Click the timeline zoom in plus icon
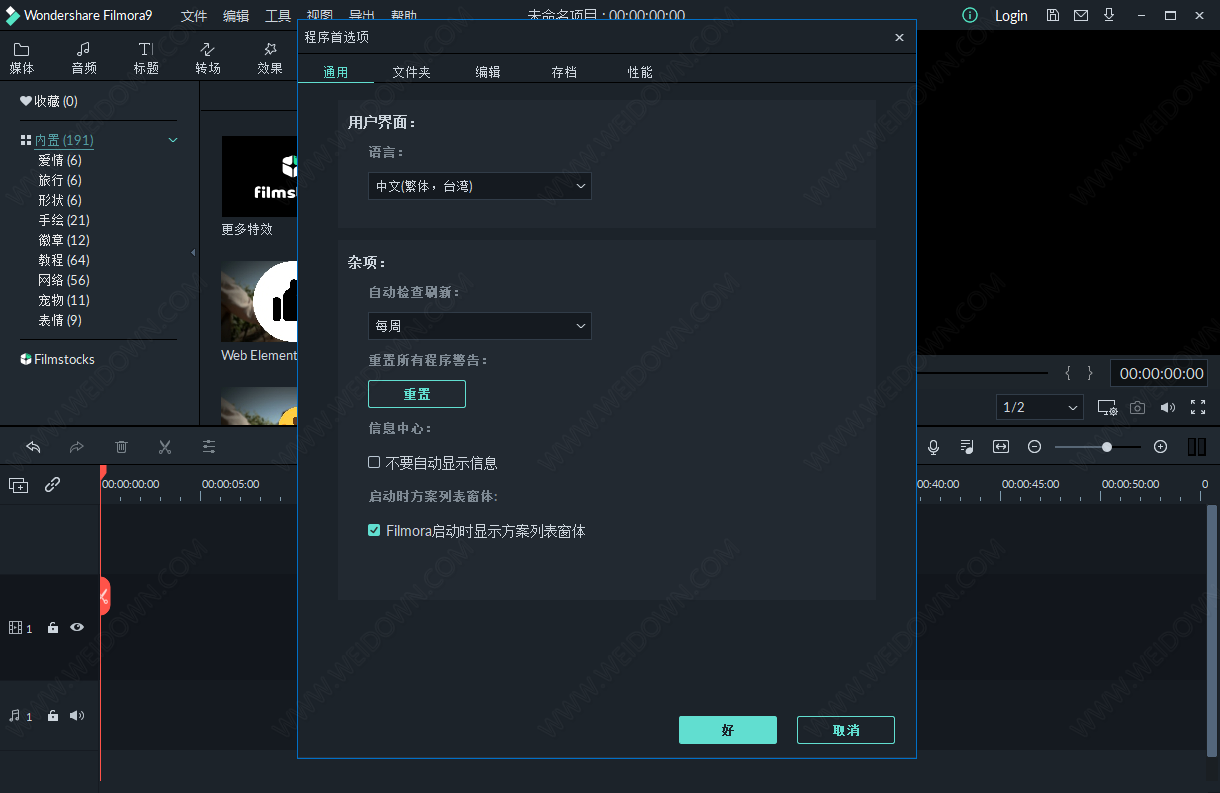This screenshot has height=793, width=1220. click(1160, 447)
